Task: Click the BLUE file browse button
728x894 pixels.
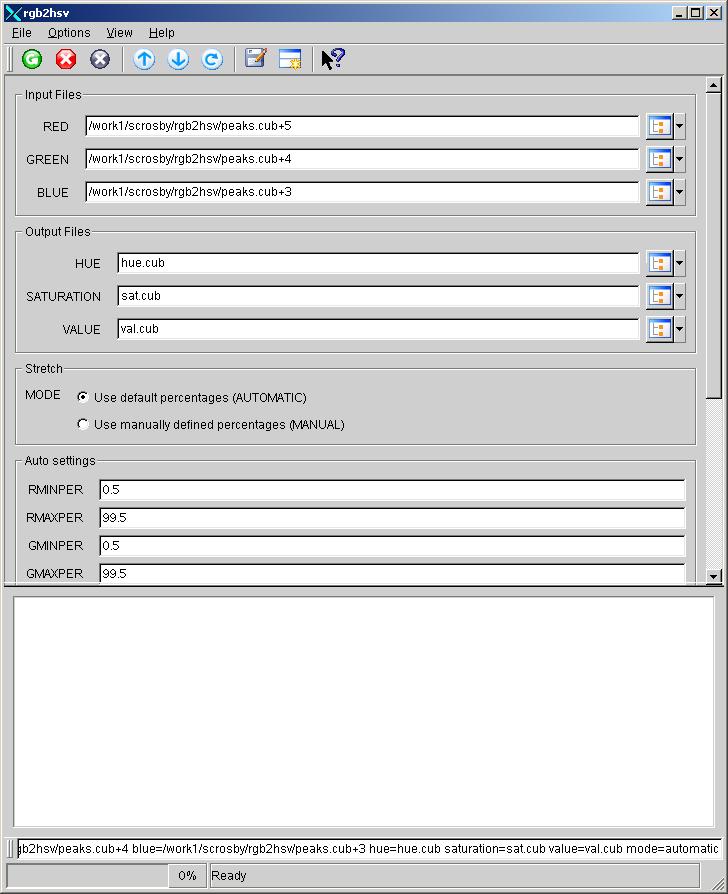Action: coord(659,192)
